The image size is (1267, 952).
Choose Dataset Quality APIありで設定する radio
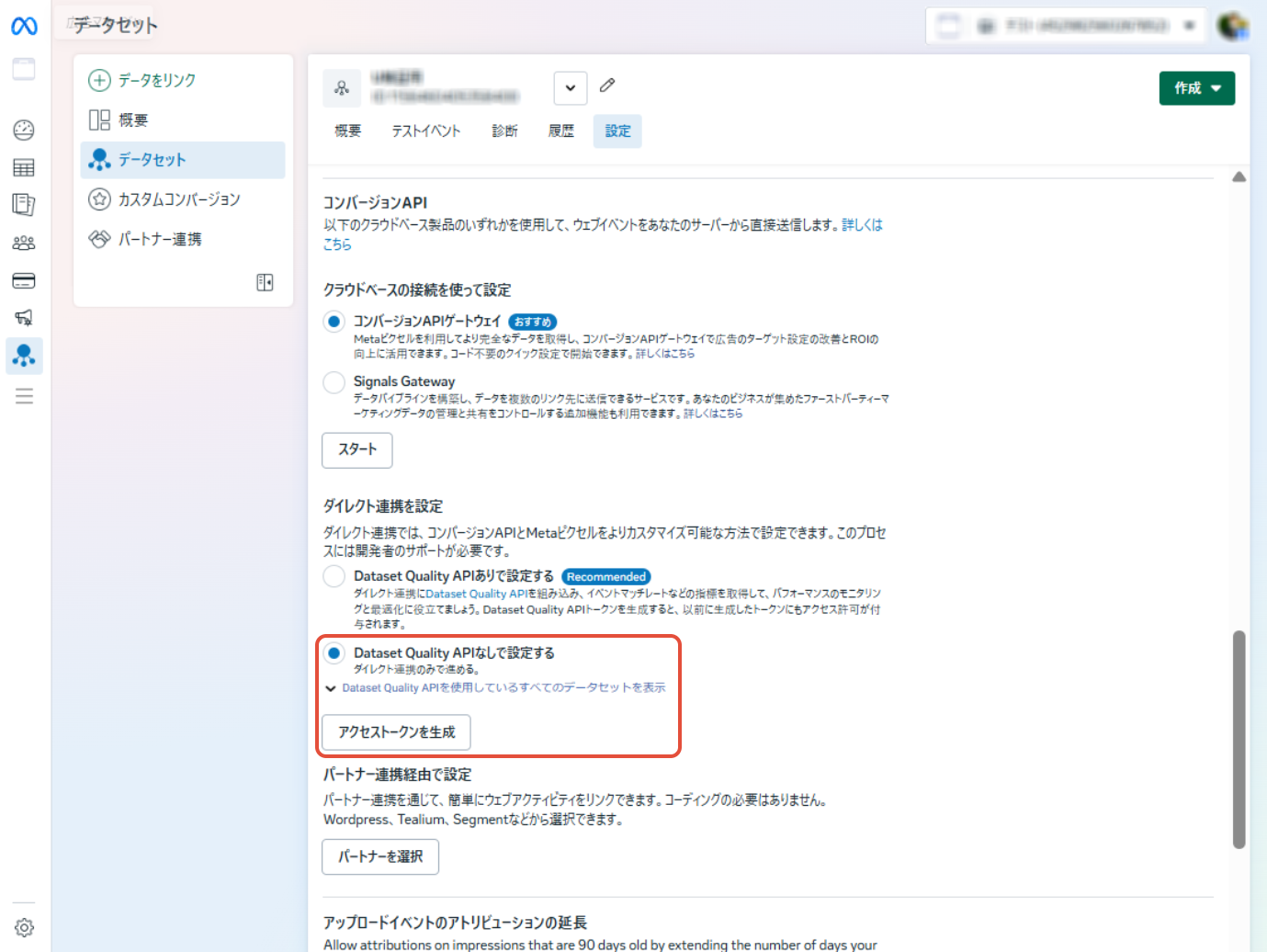334,576
